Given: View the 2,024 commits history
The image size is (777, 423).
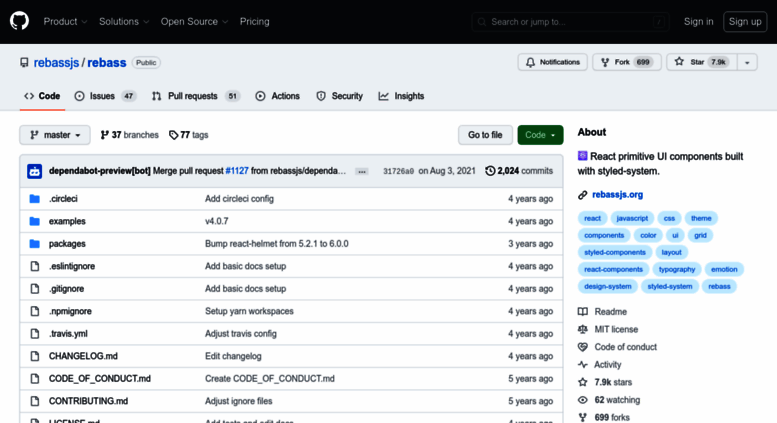Looking at the screenshot, I should click(519, 170).
